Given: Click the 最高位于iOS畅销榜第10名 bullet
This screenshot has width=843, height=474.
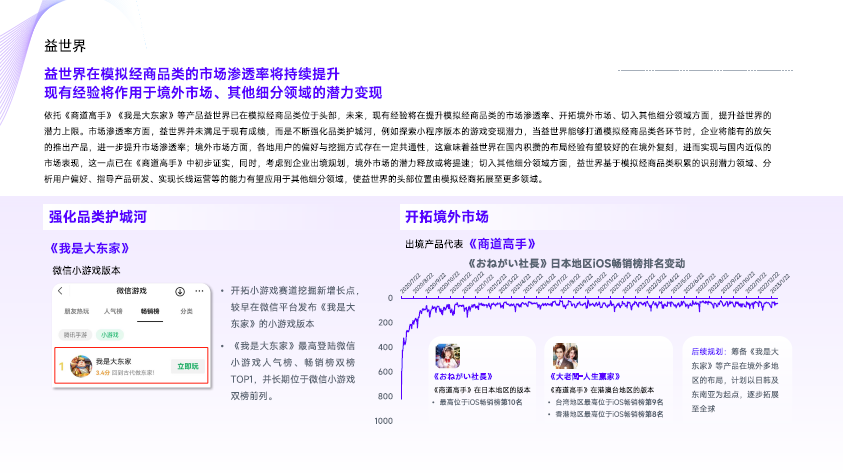Looking at the screenshot, I should click(481, 402).
